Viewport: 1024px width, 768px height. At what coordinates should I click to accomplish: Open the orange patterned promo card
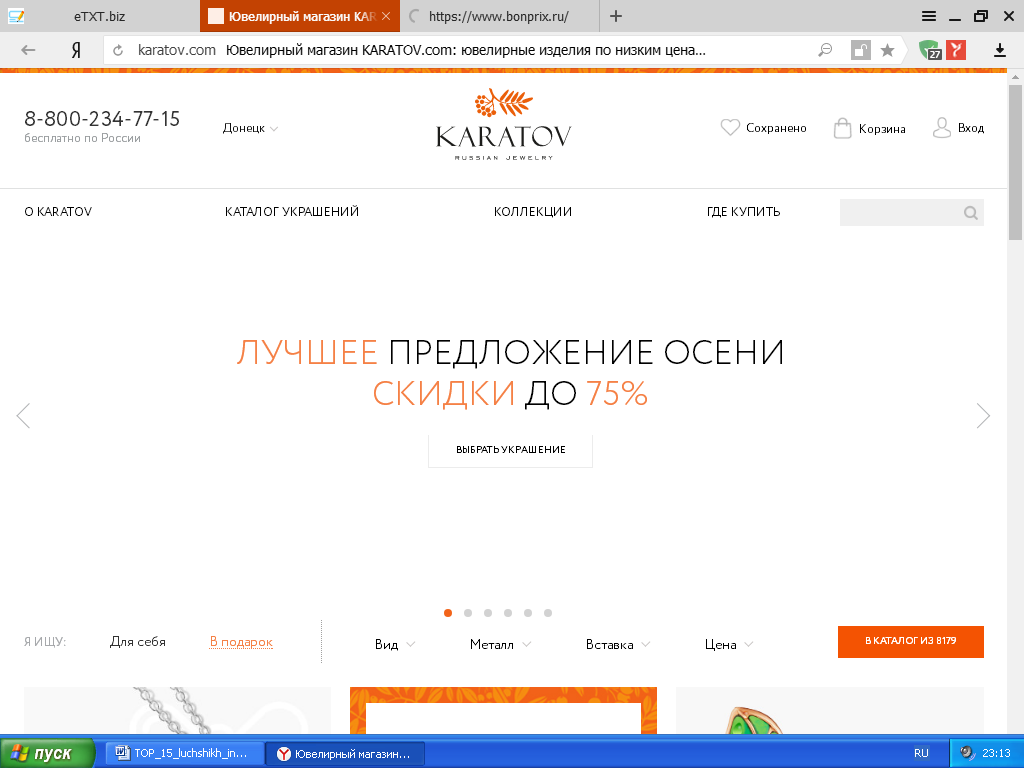[x=503, y=710]
